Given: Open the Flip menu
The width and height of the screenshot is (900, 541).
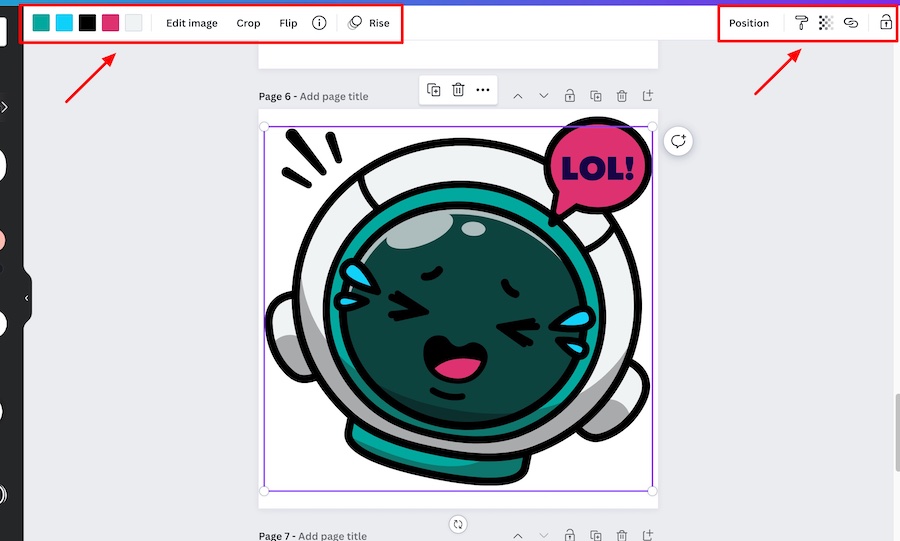Looking at the screenshot, I should click(x=288, y=23).
